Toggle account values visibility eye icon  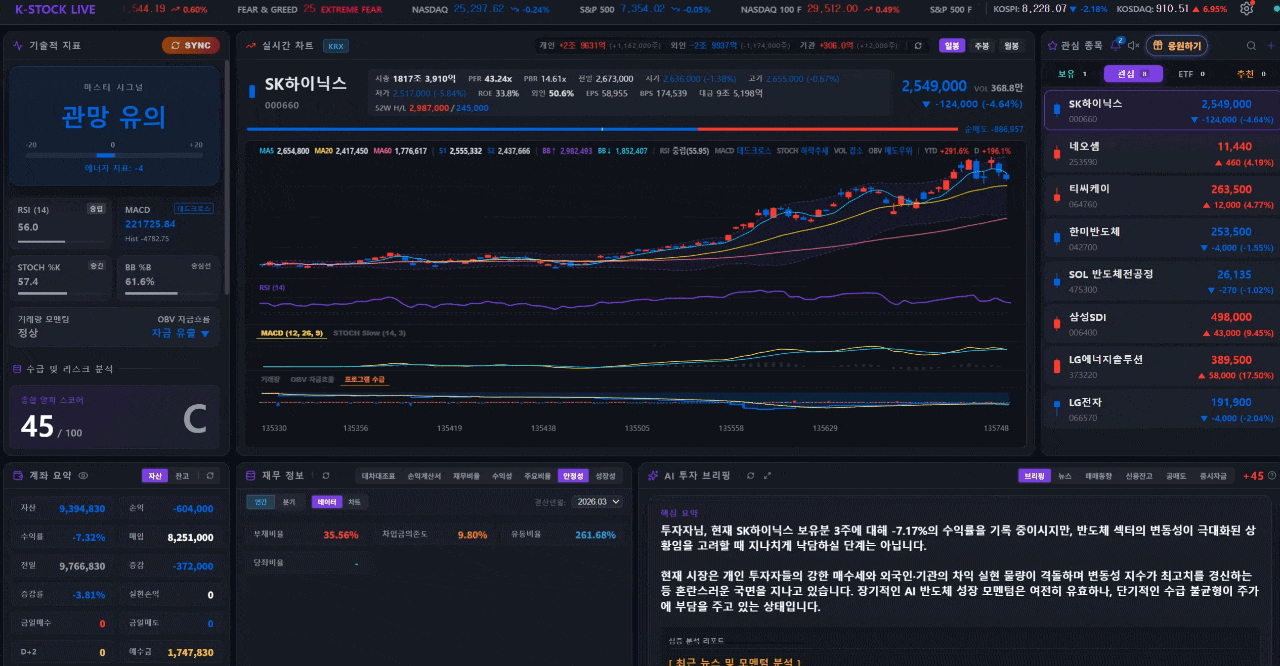click(x=83, y=476)
